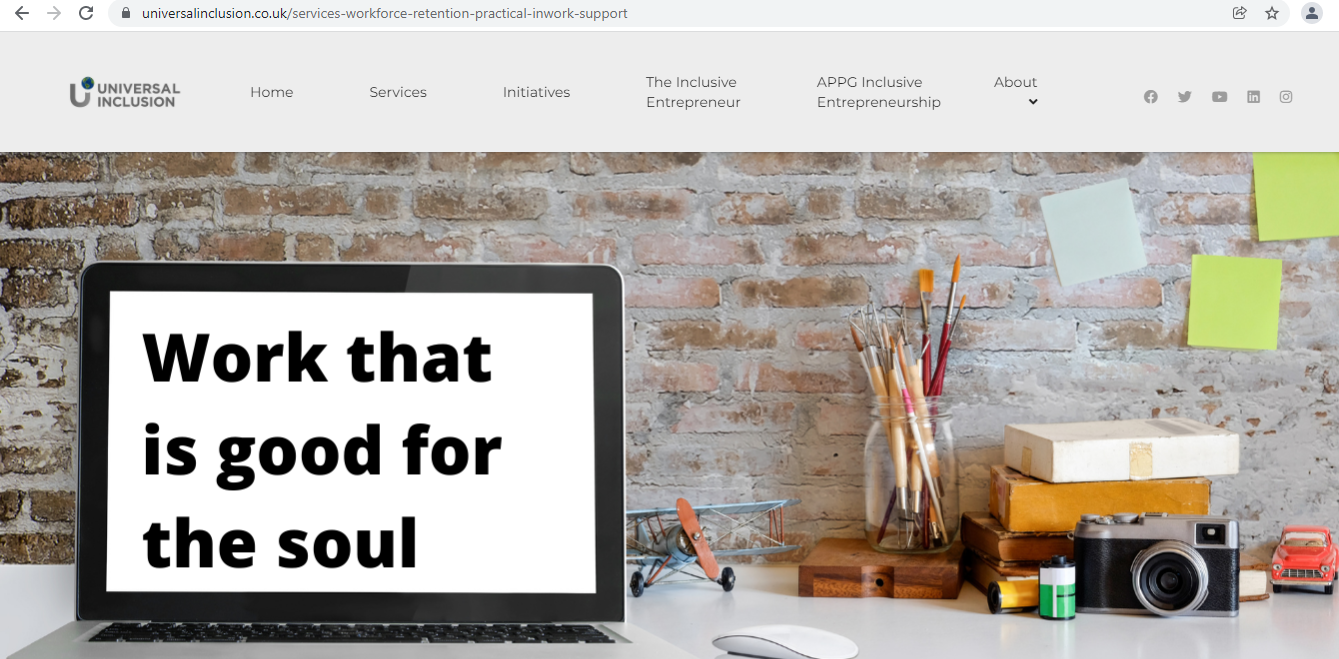The height and width of the screenshot is (659, 1339).
Task: Open the Services nav item
Action: click(x=398, y=92)
